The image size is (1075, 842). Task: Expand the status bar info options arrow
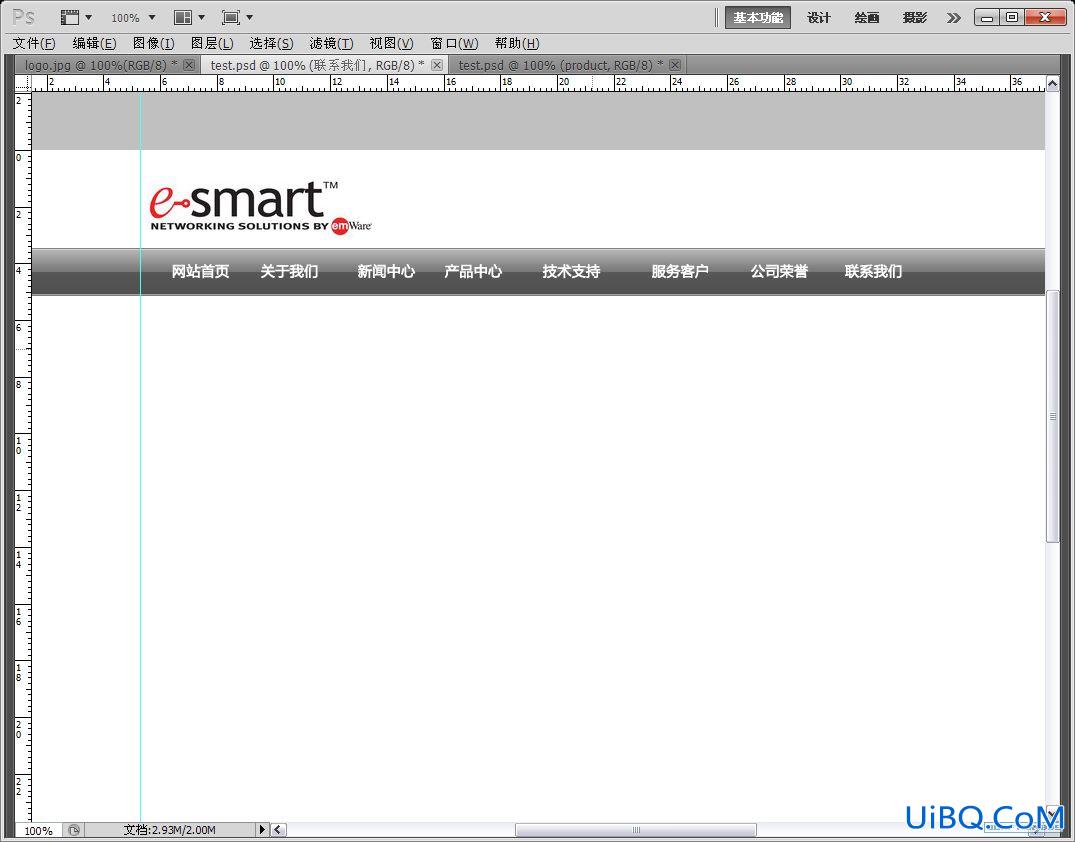tap(263, 830)
